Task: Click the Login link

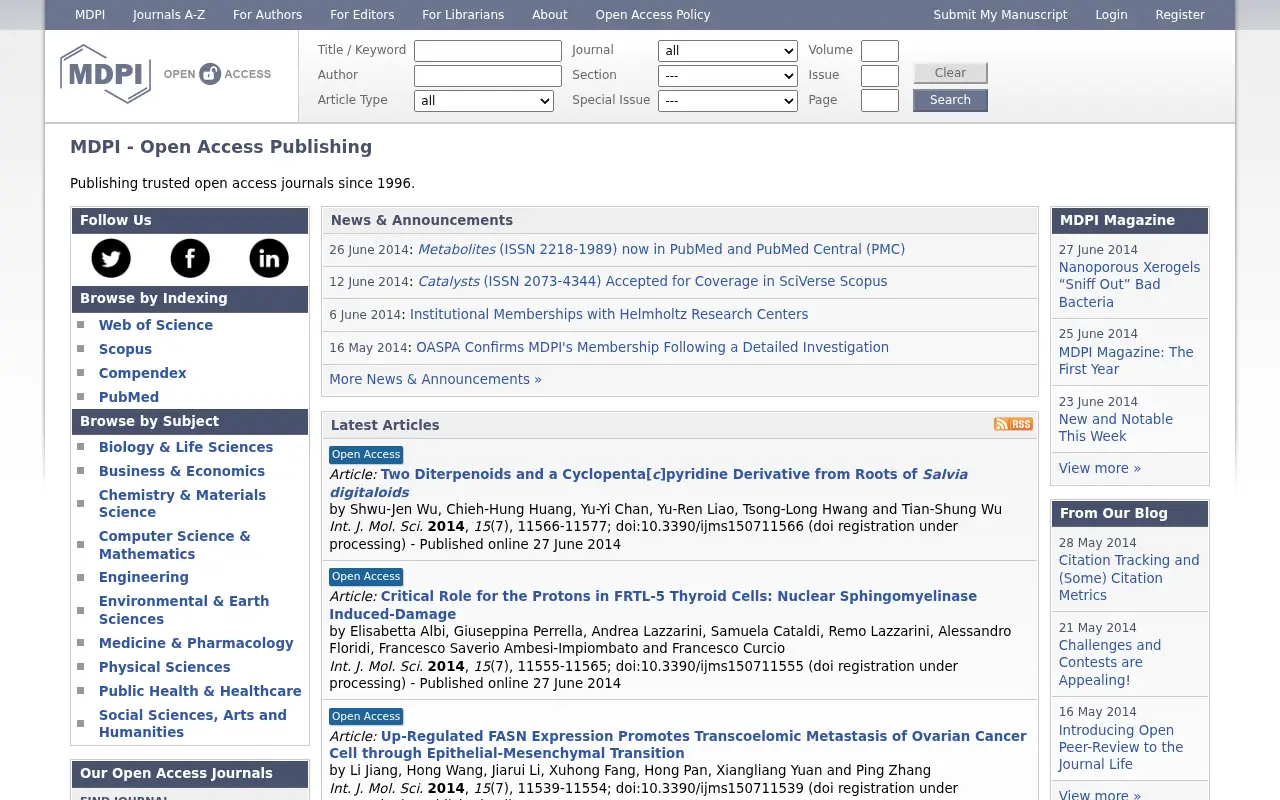Action: click(1111, 15)
